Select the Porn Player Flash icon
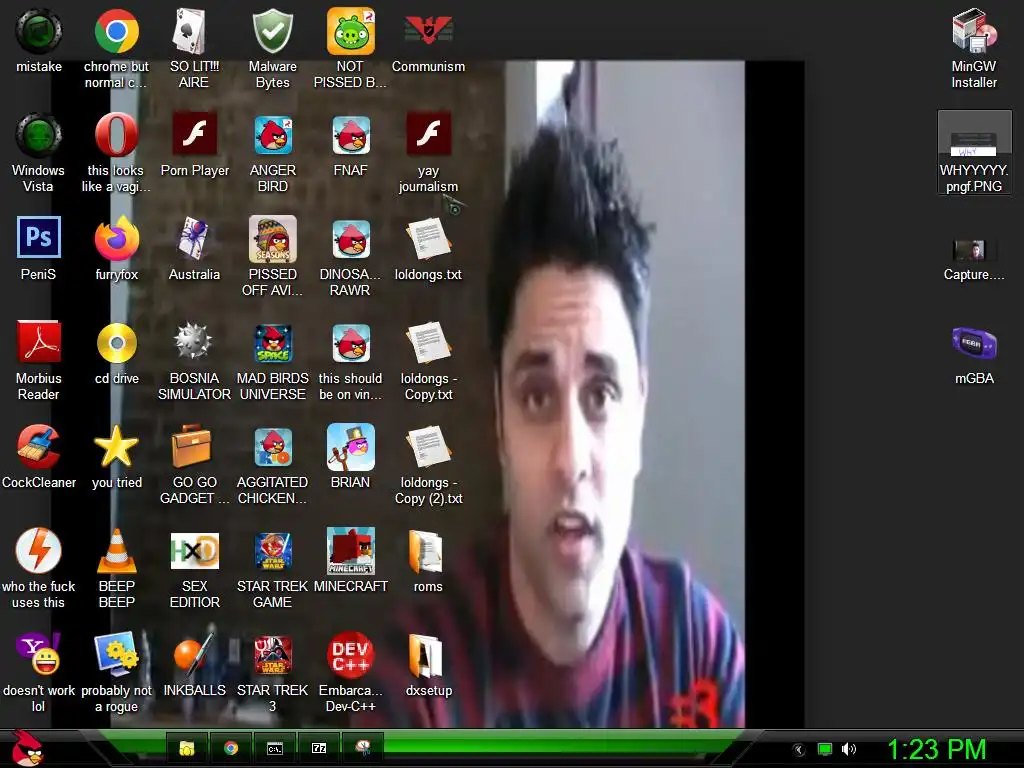This screenshot has width=1024, height=768. [194, 135]
